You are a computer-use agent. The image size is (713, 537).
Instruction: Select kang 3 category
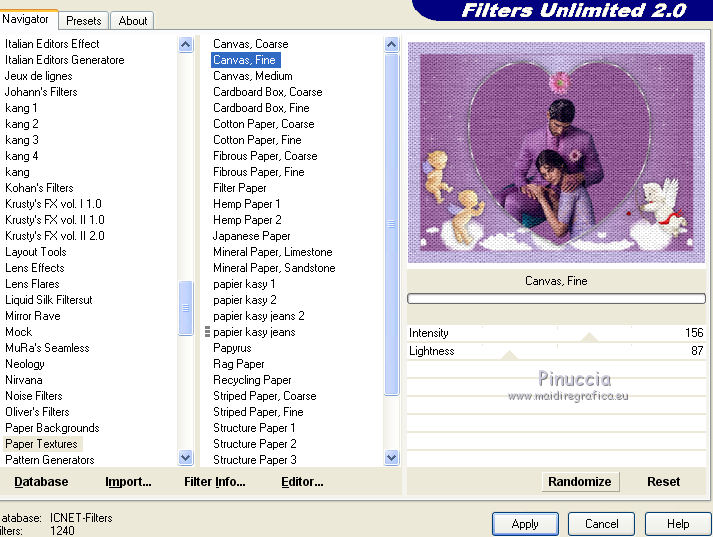pos(22,140)
